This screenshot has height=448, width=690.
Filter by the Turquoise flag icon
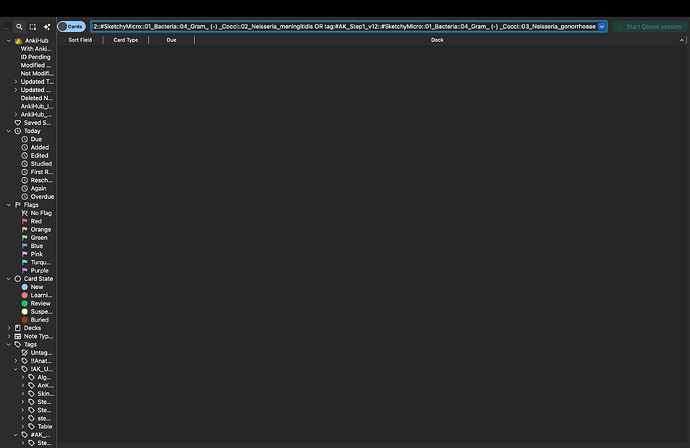click(25, 262)
